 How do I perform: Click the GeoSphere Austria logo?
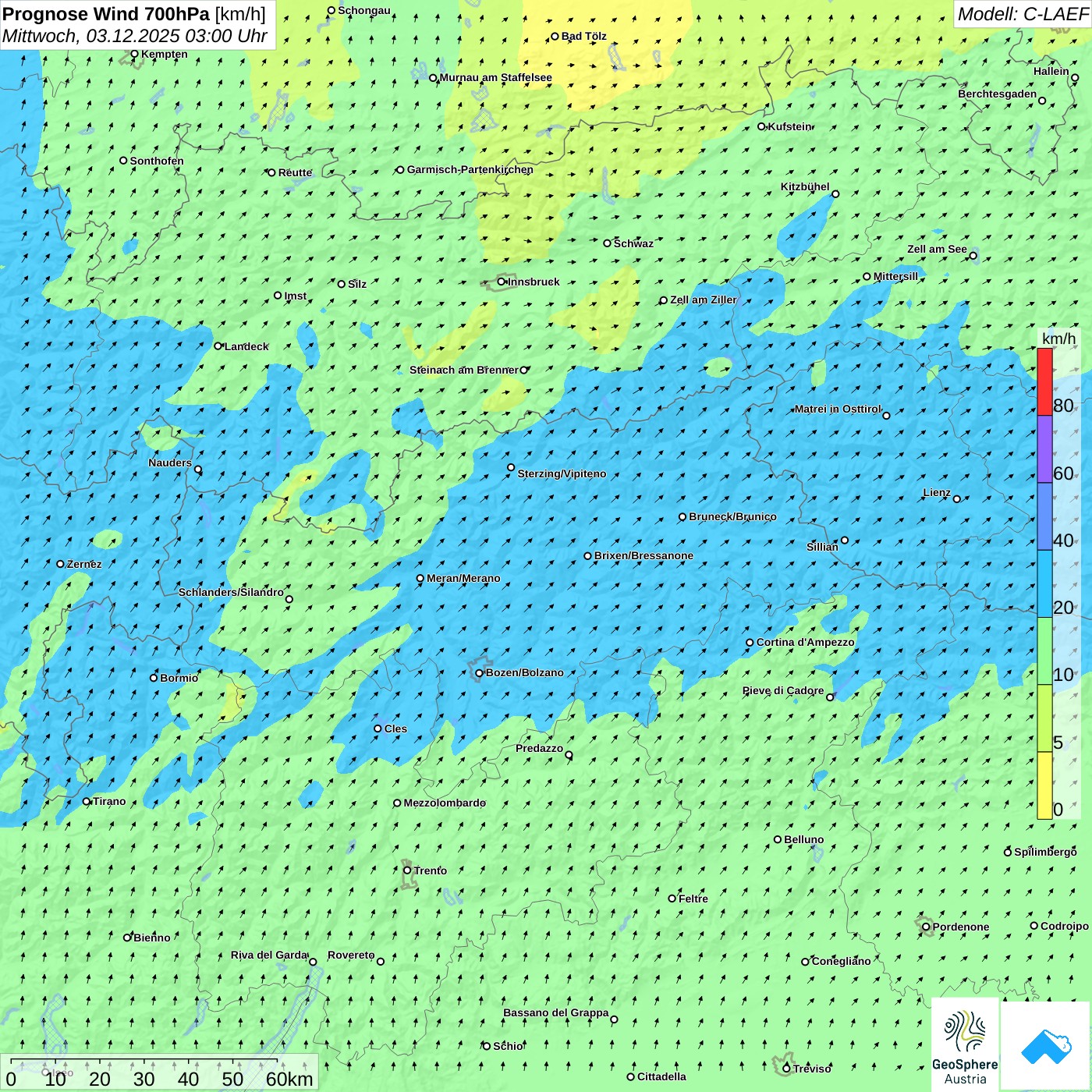pyautogui.click(x=965, y=1044)
